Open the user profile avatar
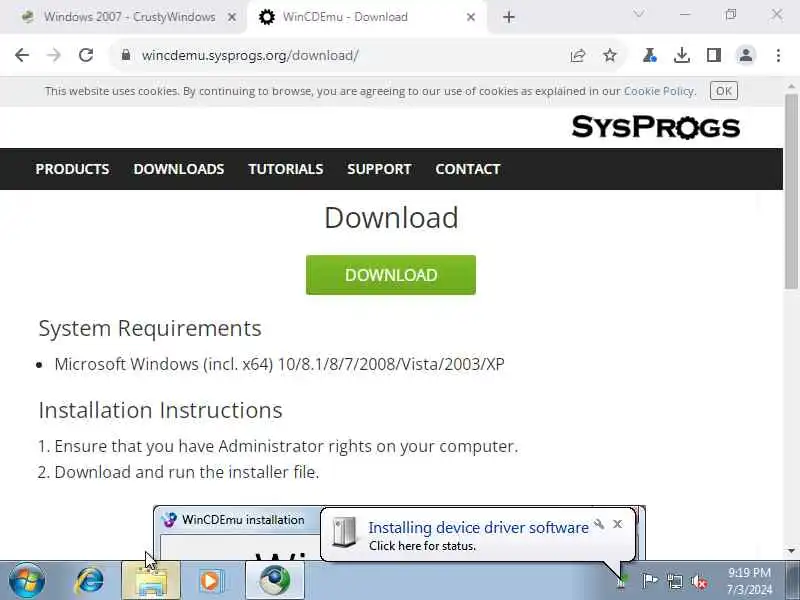The image size is (800, 600). point(746,55)
